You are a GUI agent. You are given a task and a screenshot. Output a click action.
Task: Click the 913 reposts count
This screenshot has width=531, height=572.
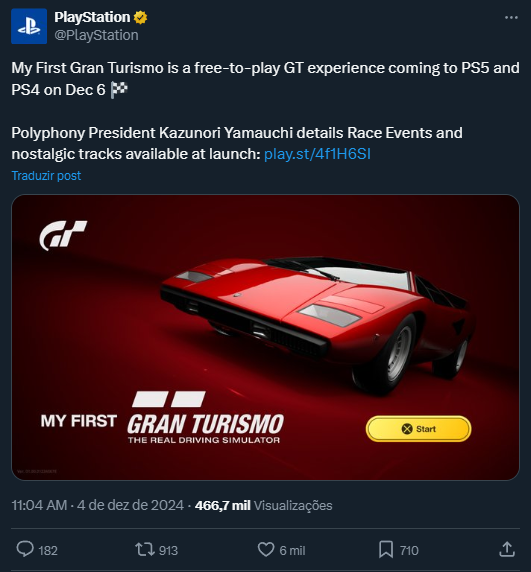168,550
